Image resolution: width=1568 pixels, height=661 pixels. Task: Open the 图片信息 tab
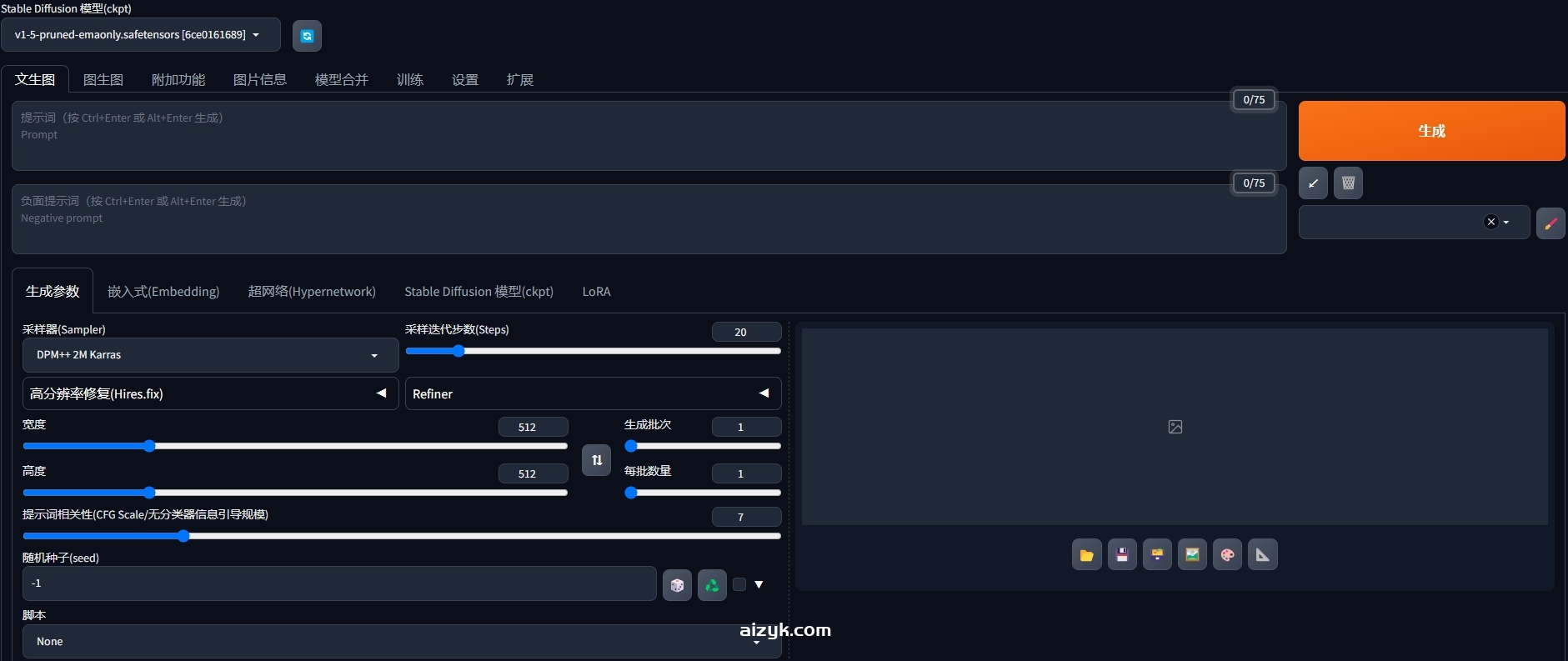coord(260,79)
